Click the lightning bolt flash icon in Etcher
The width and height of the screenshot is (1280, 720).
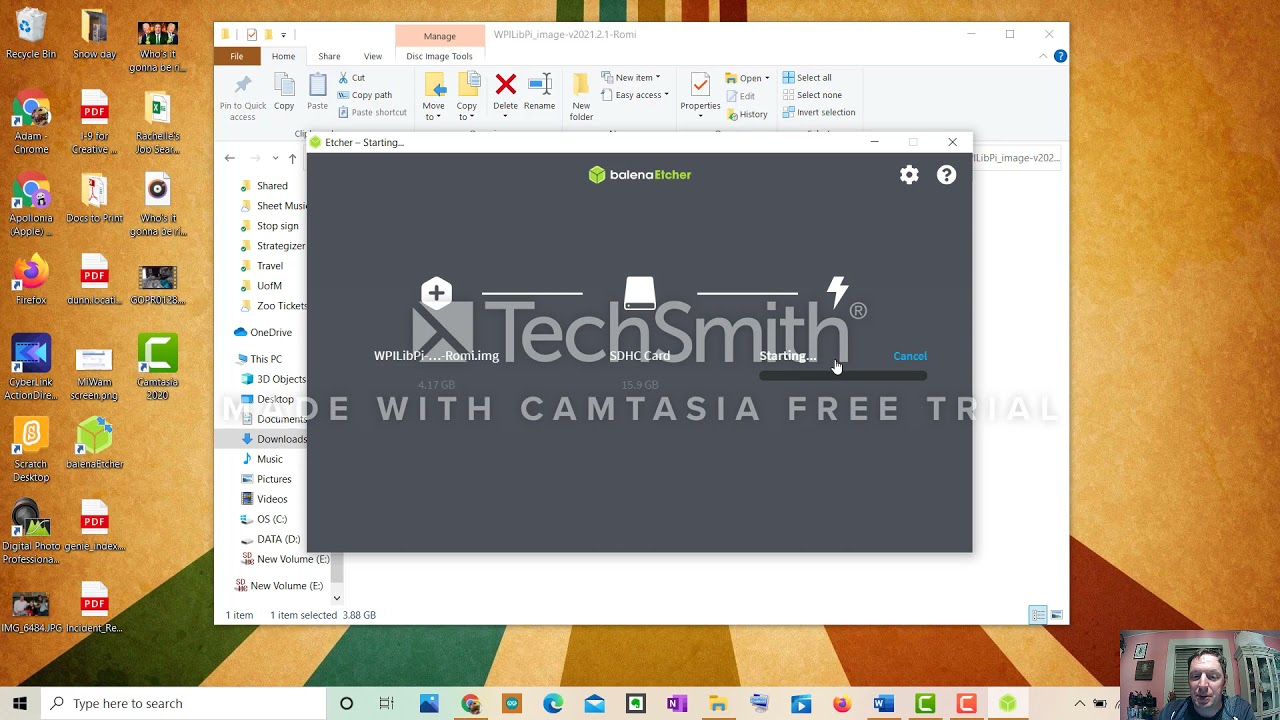[x=838, y=292]
